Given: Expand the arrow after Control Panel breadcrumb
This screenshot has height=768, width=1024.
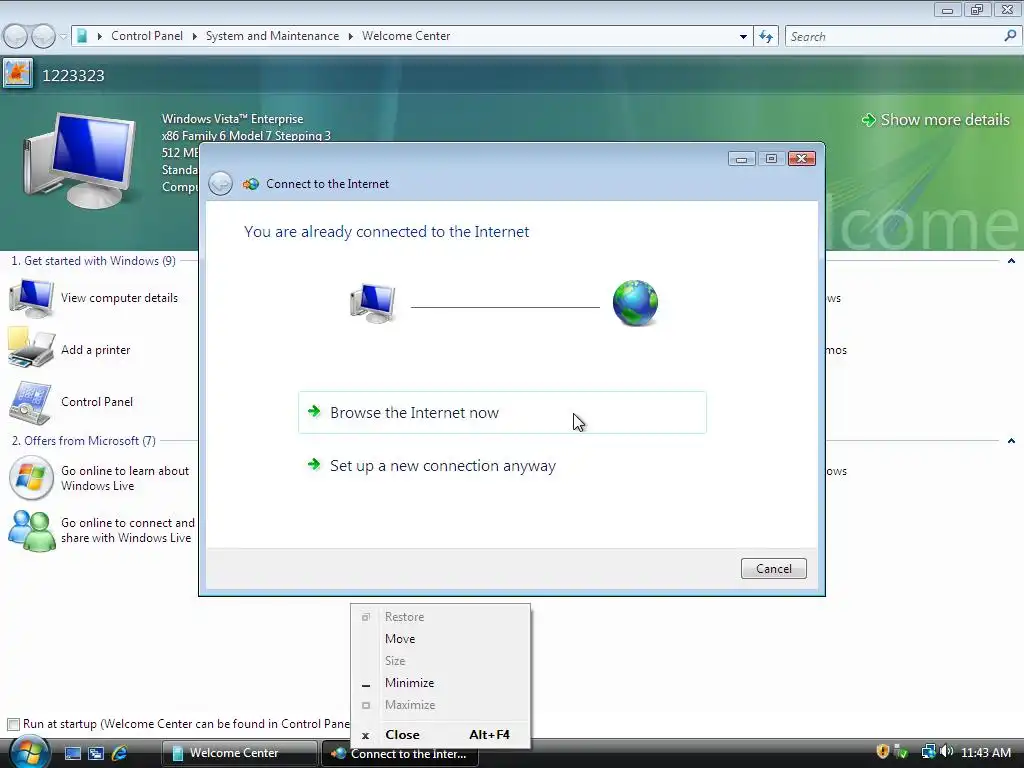Looking at the screenshot, I should click(x=195, y=36).
